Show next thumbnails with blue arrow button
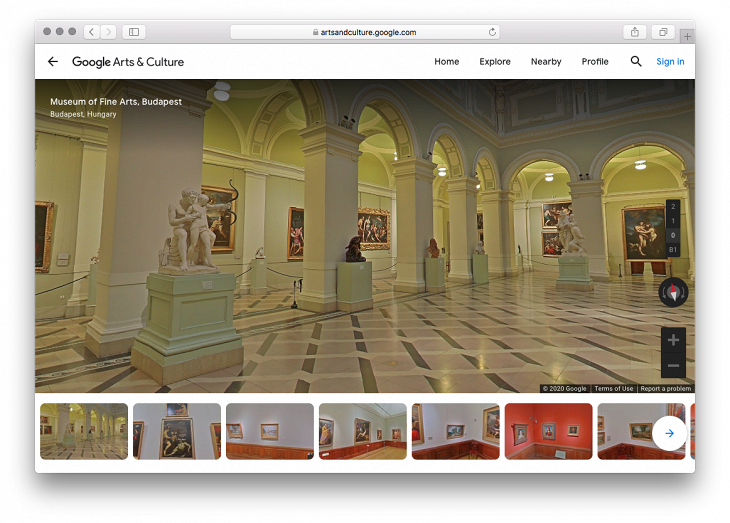This screenshot has height=523, width=730. tap(669, 433)
